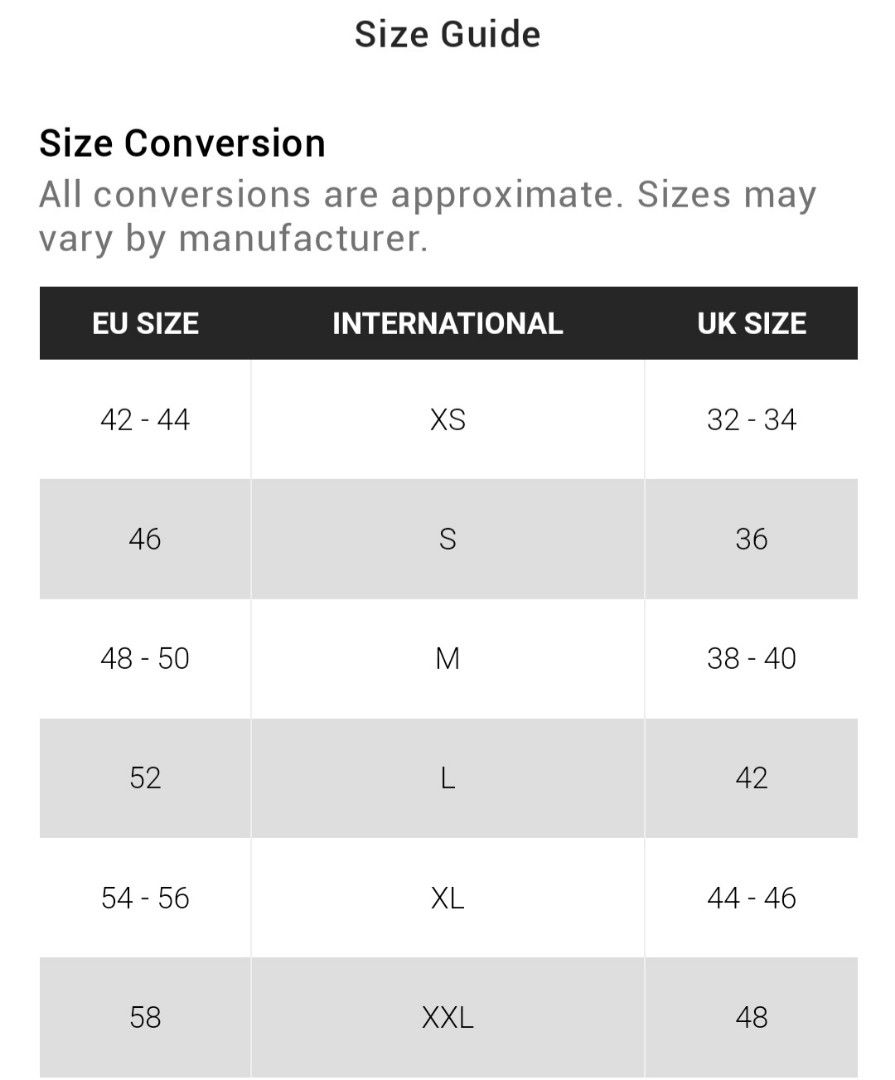This screenshot has width=895, height=1080.
Task: Select the UK size 38 - 40 cell
Action: point(751,659)
